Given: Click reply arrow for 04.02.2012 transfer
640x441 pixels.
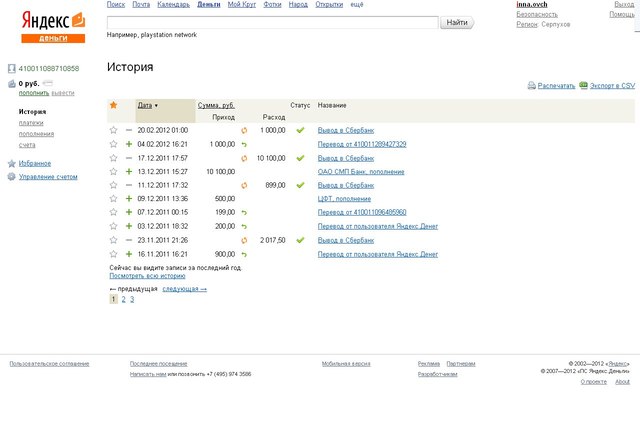Looking at the screenshot, I should point(244,145).
